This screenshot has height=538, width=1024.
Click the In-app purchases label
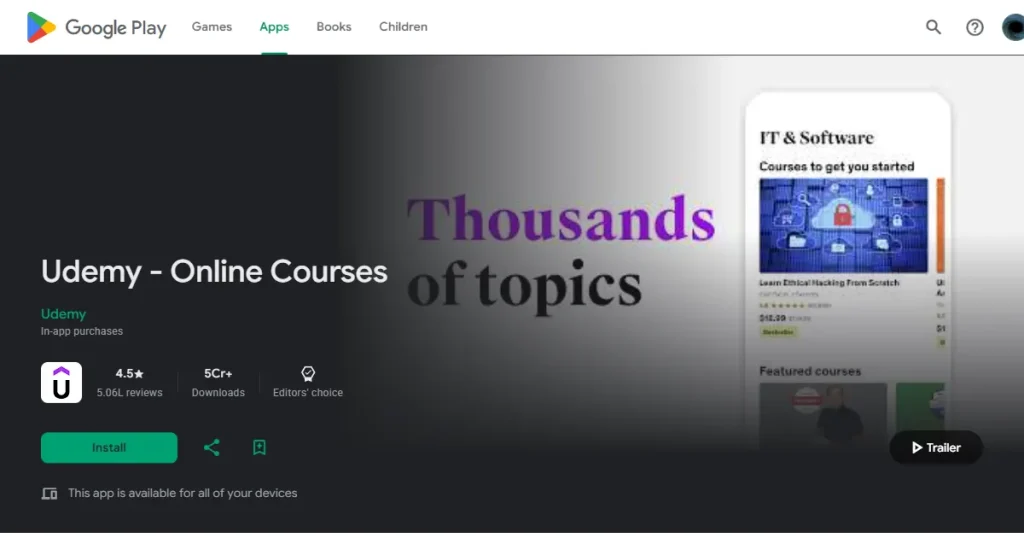click(x=82, y=331)
